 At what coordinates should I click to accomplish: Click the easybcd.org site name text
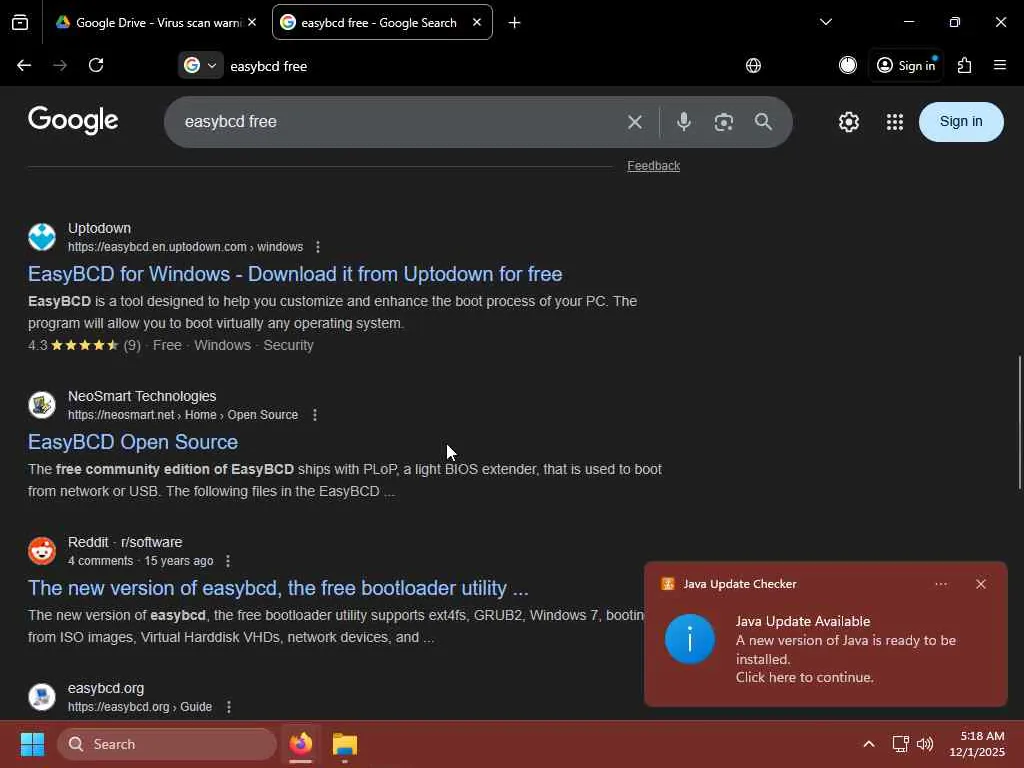(x=106, y=688)
